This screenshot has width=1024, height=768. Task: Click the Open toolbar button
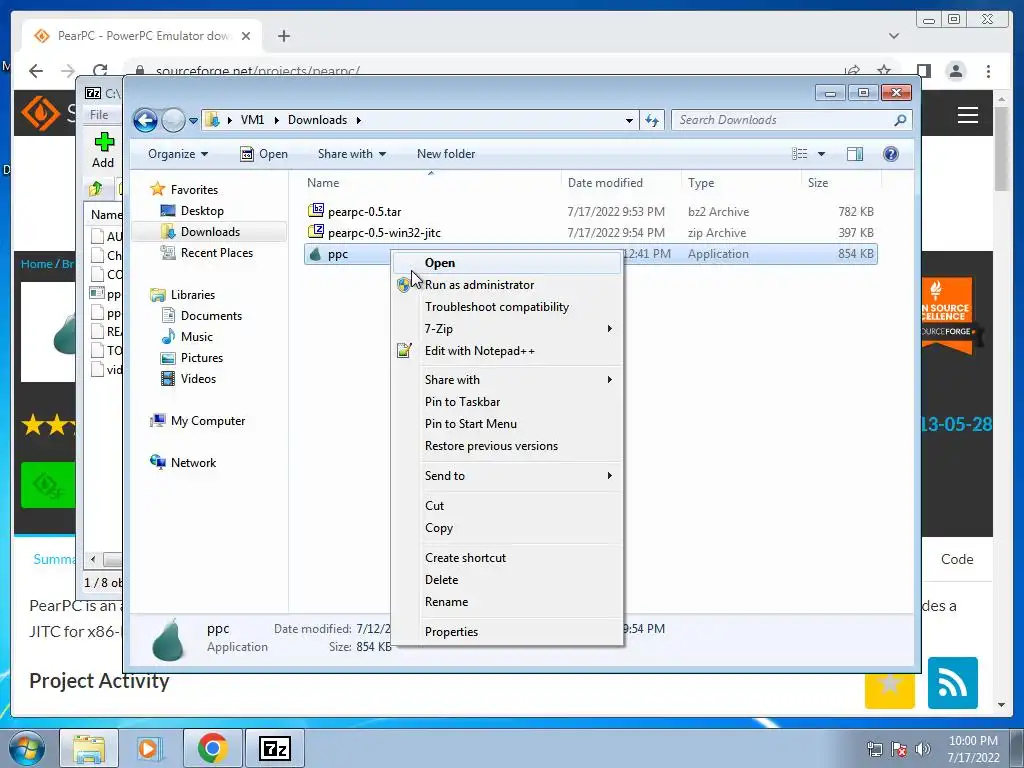[x=264, y=154]
